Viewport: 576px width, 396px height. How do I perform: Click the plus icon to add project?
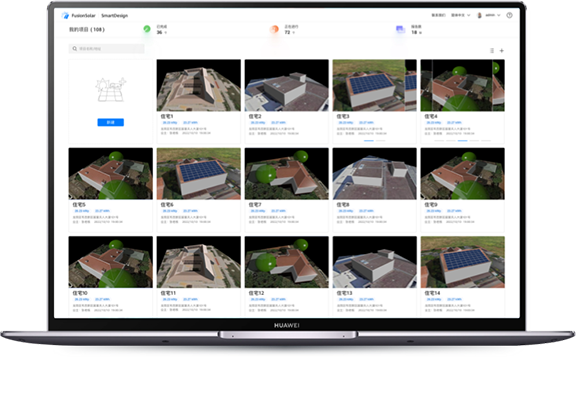click(x=501, y=51)
